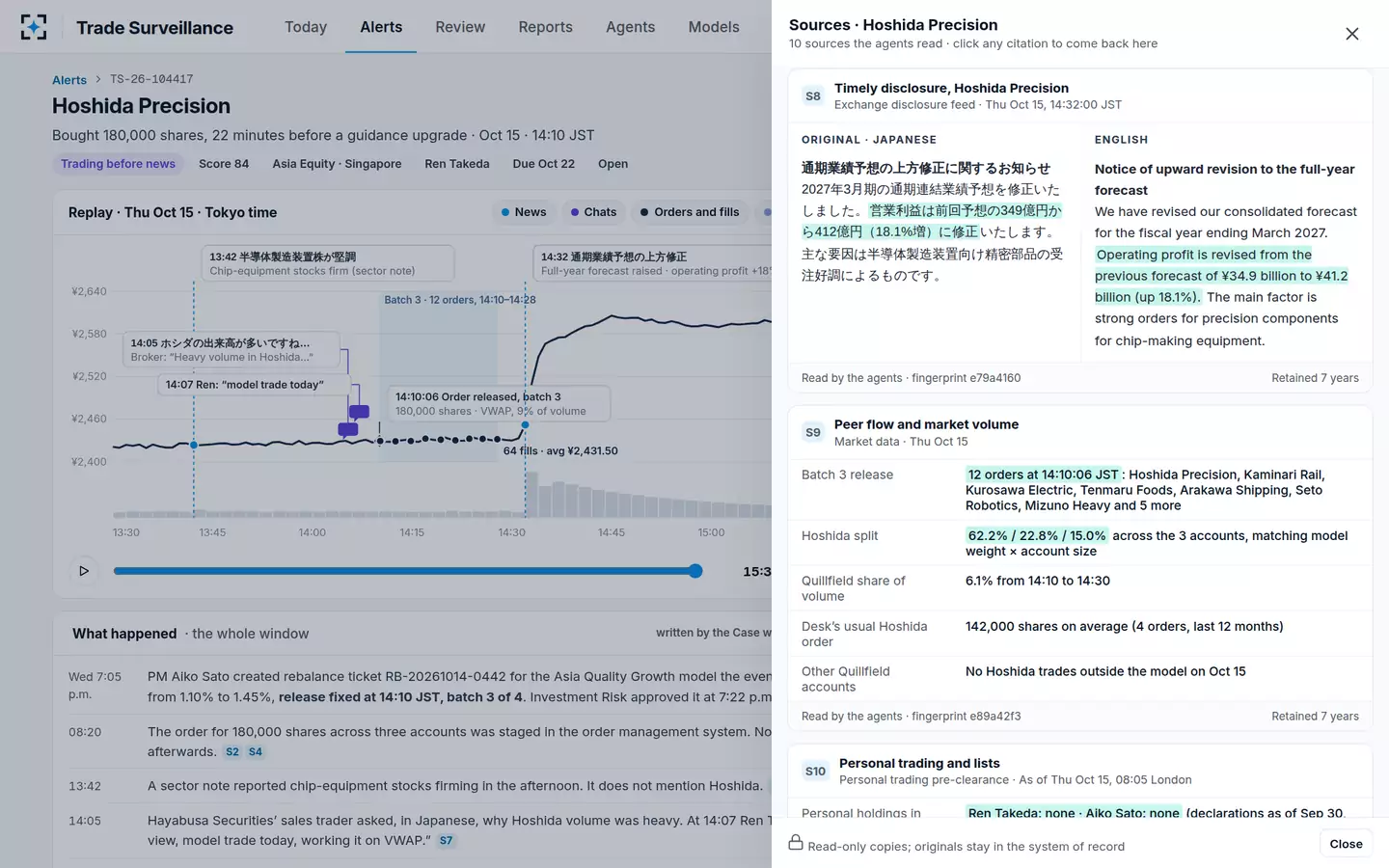Move the replay progress slider handle
The width and height of the screenshot is (1389, 868).
[x=695, y=571]
